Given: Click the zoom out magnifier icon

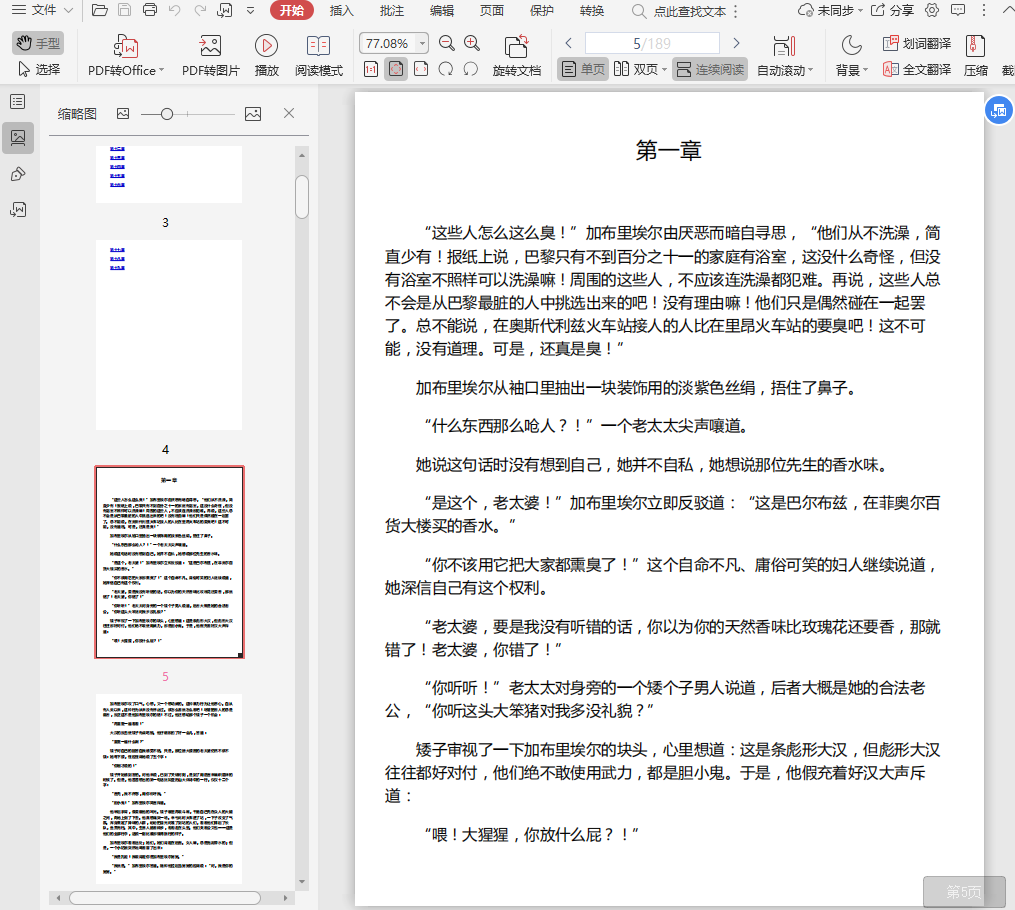Looking at the screenshot, I should point(447,43).
